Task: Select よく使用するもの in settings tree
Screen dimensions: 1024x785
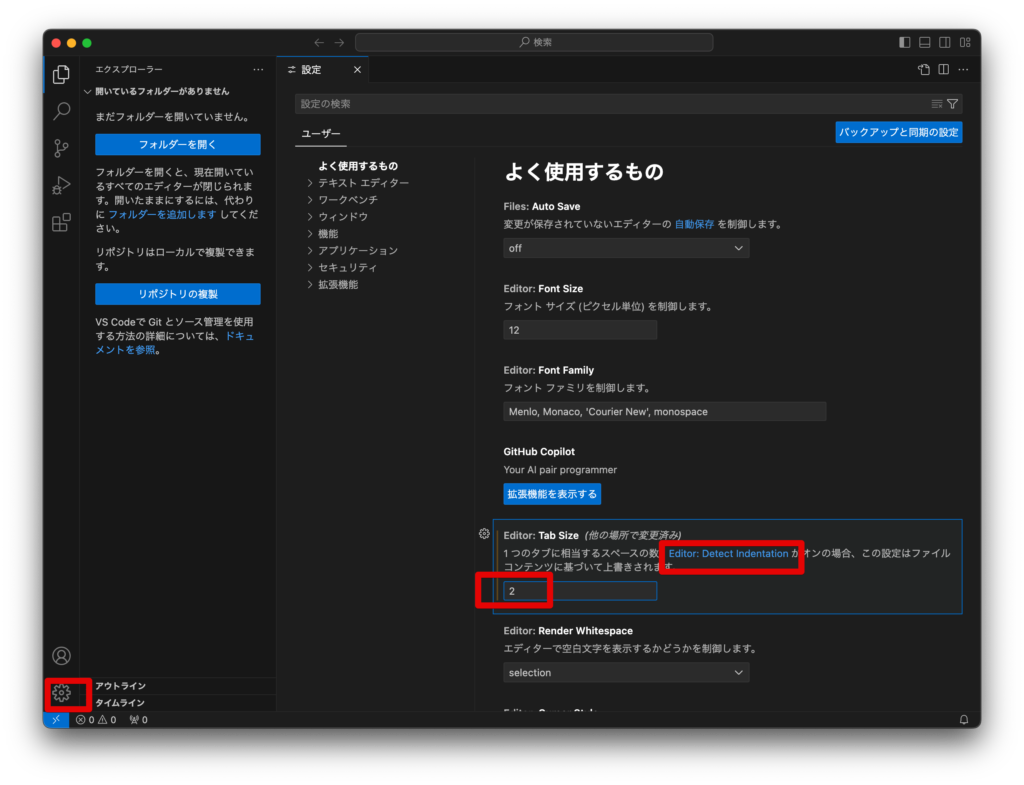Action: click(x=358, y=166)
